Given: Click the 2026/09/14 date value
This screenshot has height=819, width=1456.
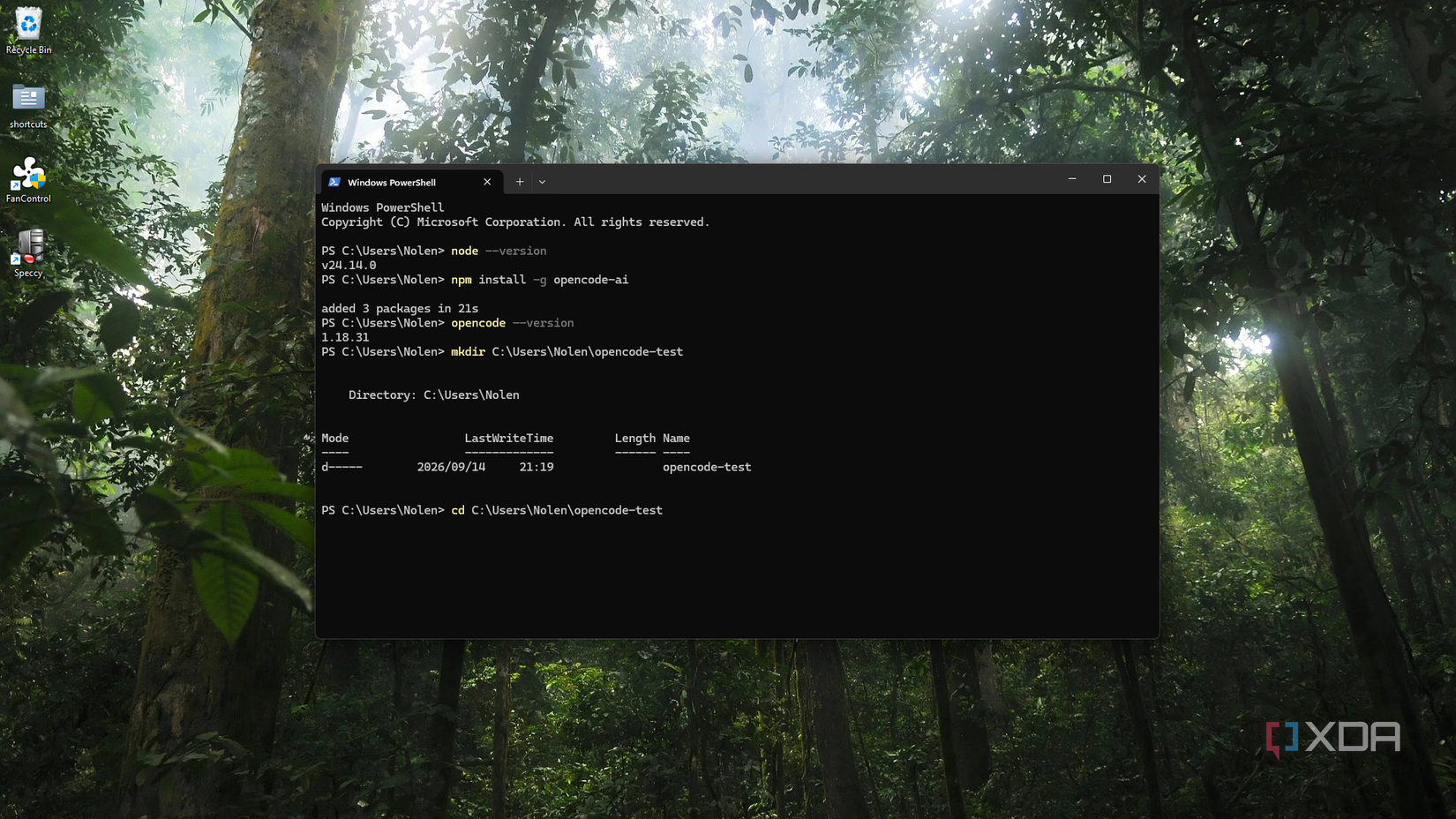Looking at the screenshot, I should pyautogui.click(x=451, y=467).
